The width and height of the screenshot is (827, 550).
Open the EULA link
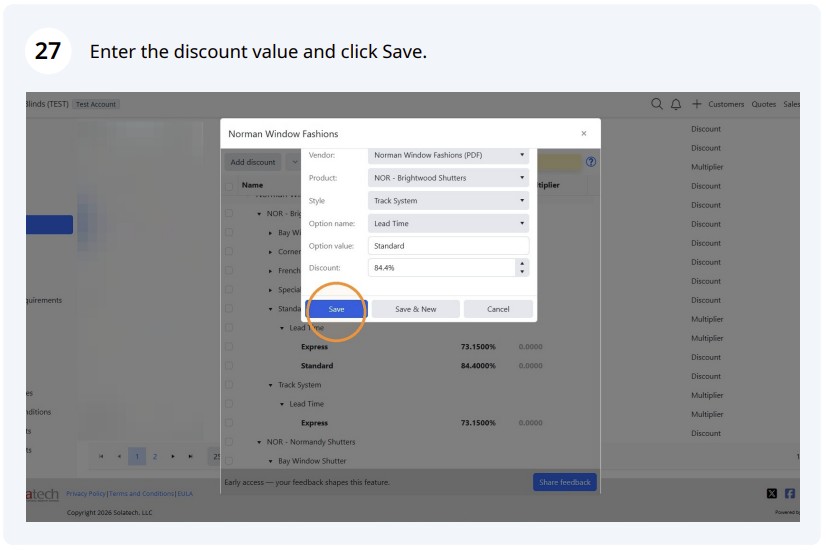pos(185,494)
